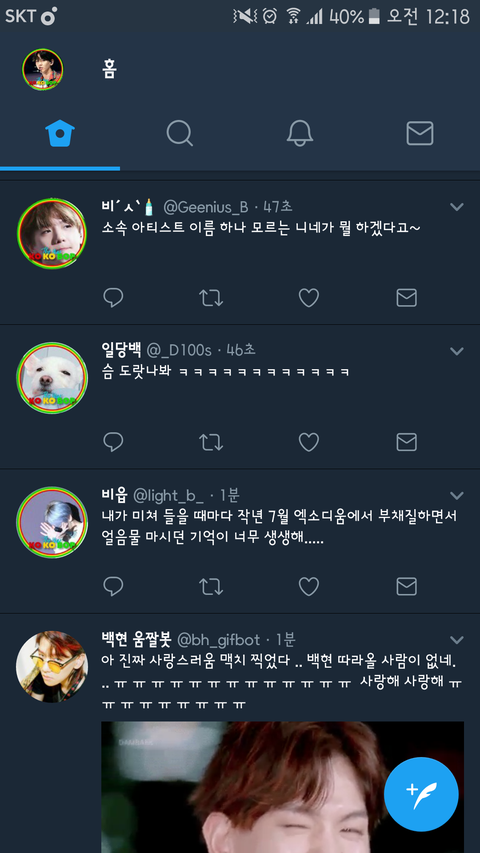Expand options chevron on @Geenius_B tweet

click(x=457, y=207)
